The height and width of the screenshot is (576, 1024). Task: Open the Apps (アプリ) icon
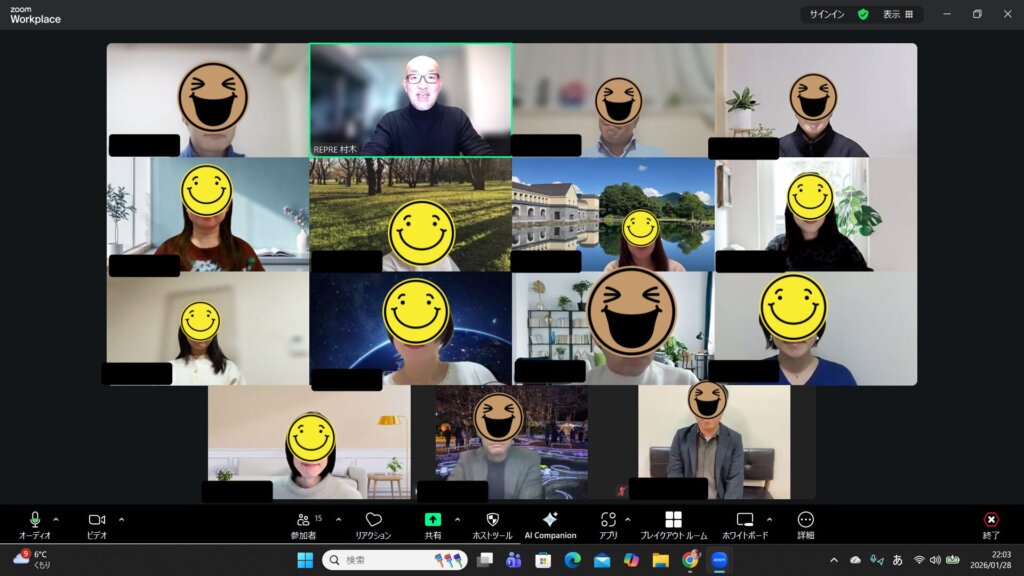[608, 520]
